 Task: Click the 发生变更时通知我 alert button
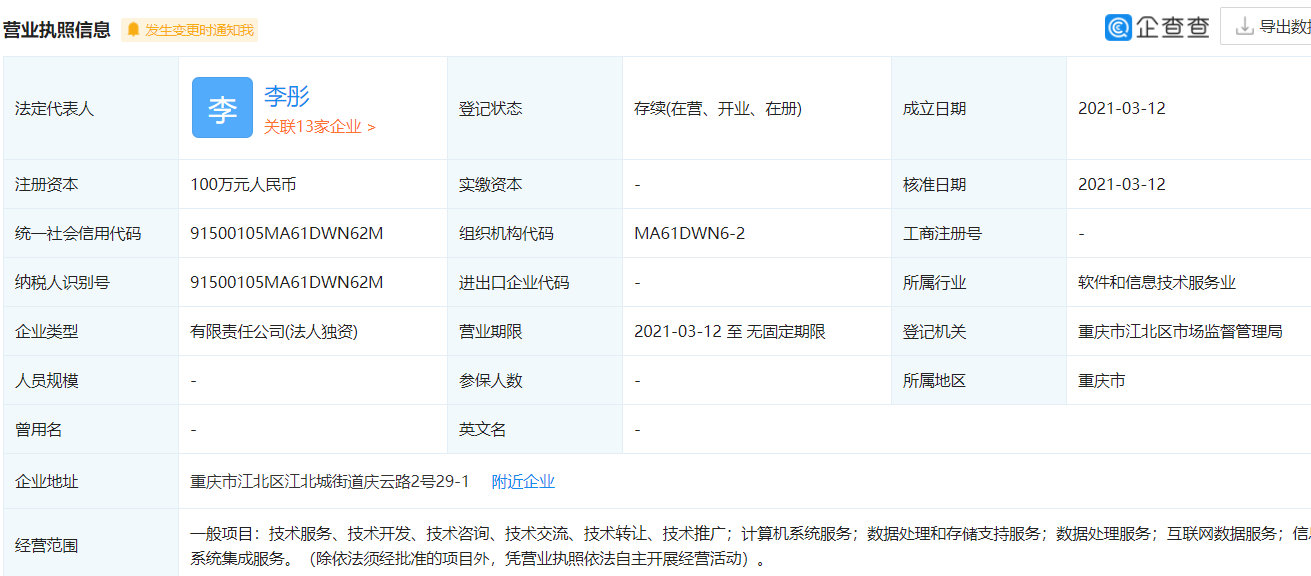(x=199, y=30)
